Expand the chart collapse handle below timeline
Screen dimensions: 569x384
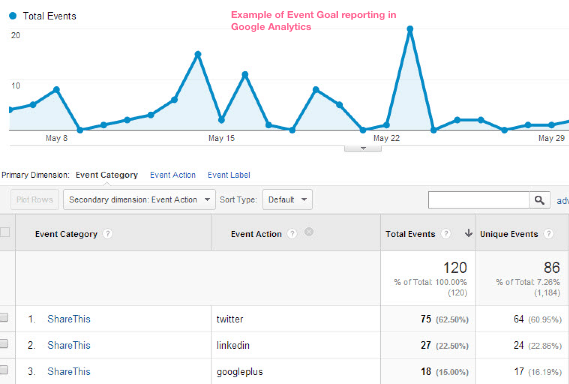coord(363,148)
